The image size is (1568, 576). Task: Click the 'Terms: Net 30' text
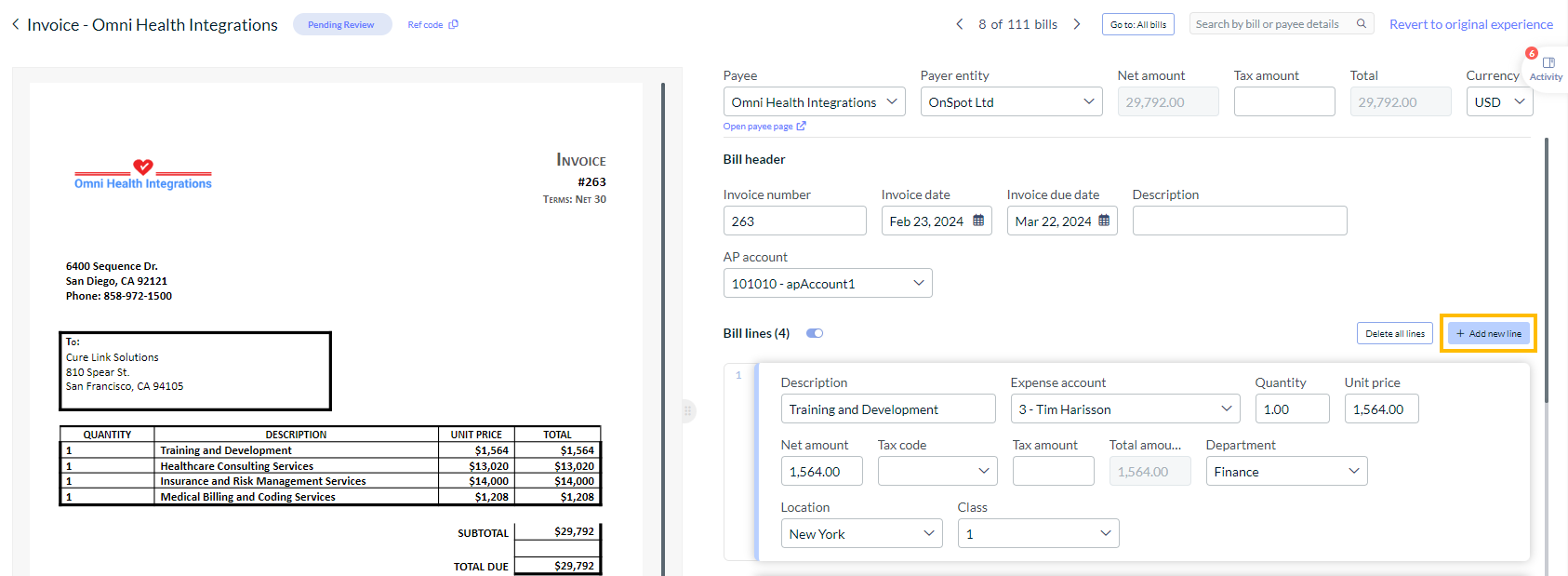point(575,199)
